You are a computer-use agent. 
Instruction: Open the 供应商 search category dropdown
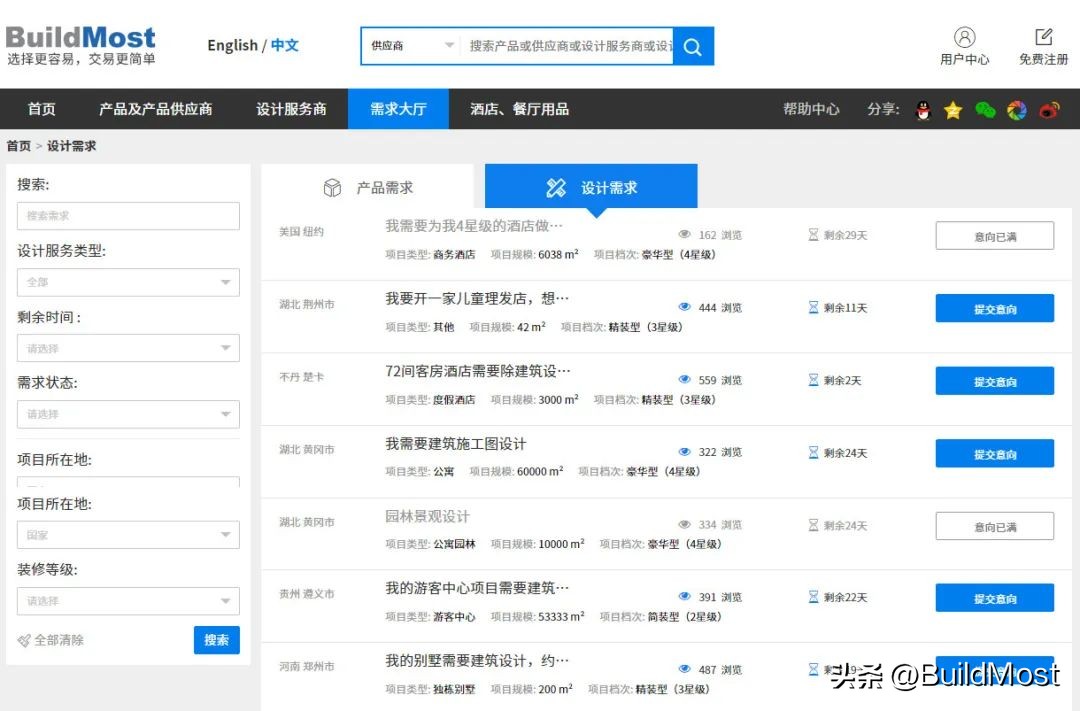tap(410, 46)
